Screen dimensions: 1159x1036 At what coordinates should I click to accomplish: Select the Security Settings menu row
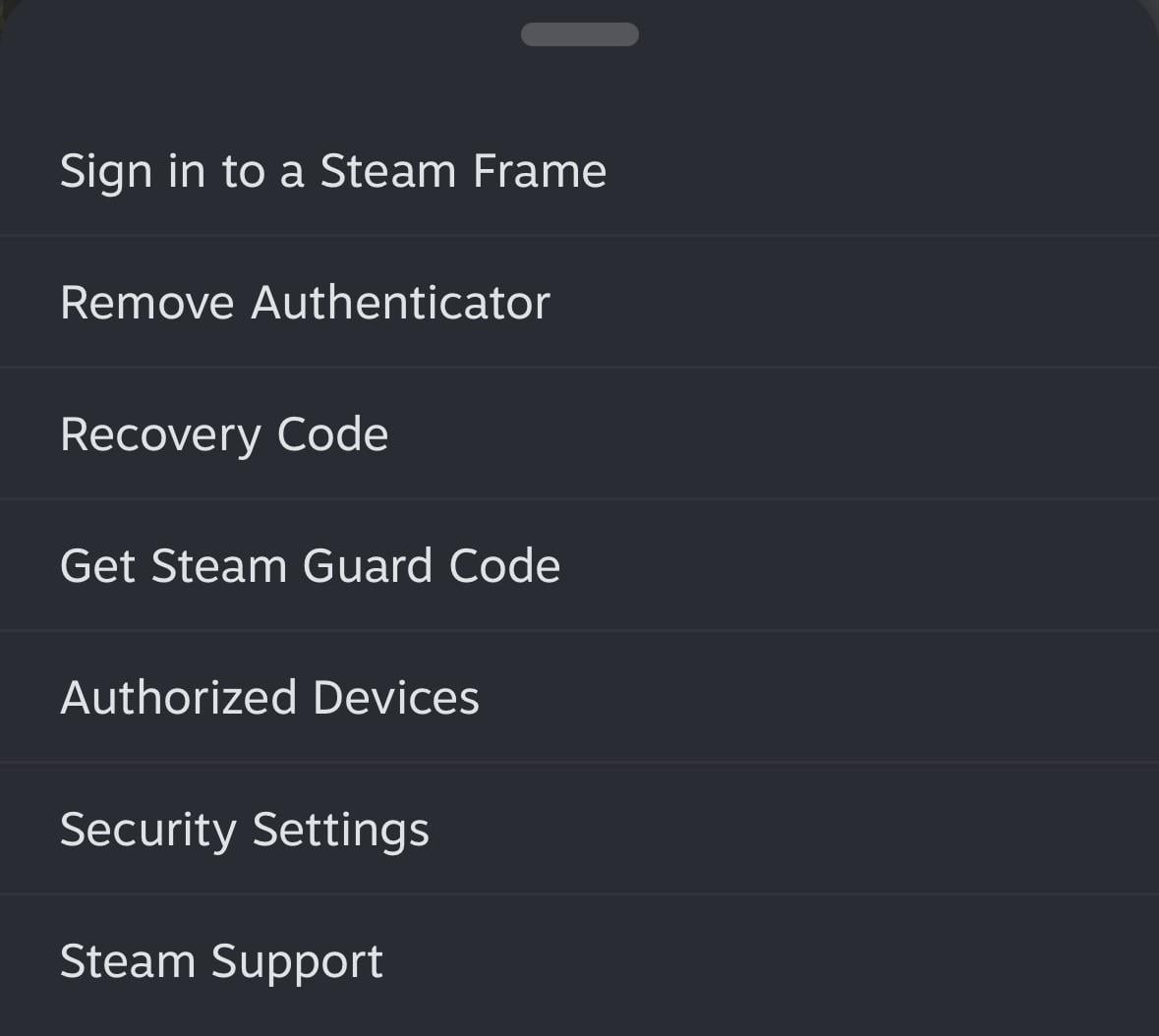click(x=245, y=830)
